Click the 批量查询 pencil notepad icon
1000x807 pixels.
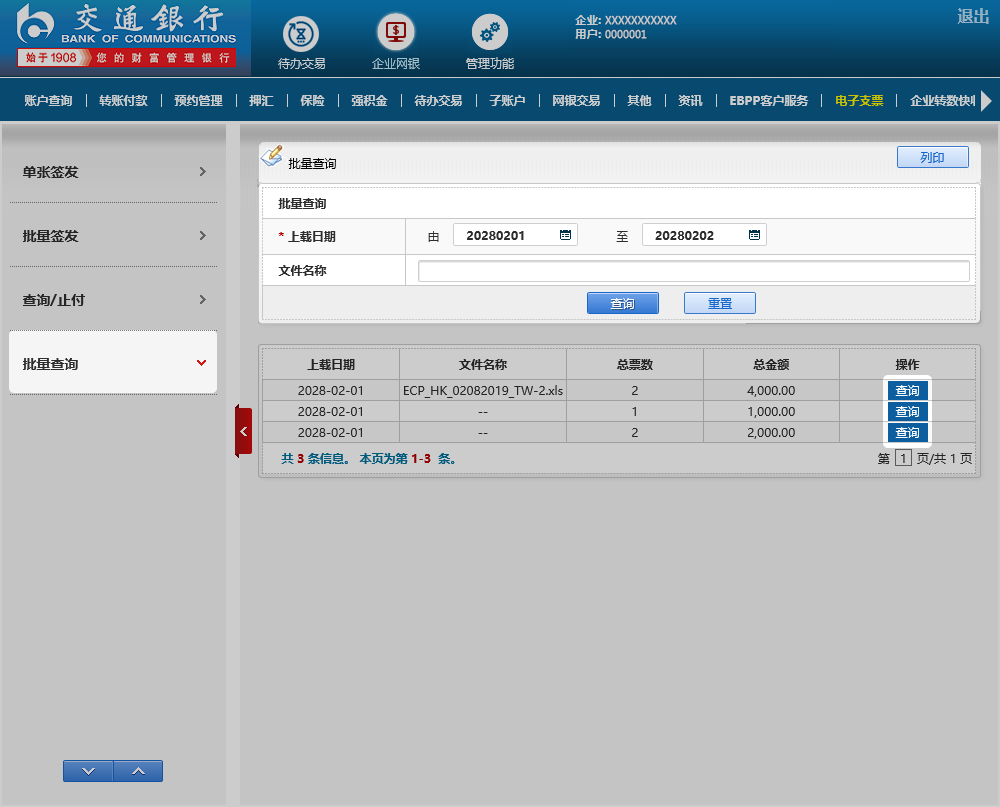[x=272, y=156]
